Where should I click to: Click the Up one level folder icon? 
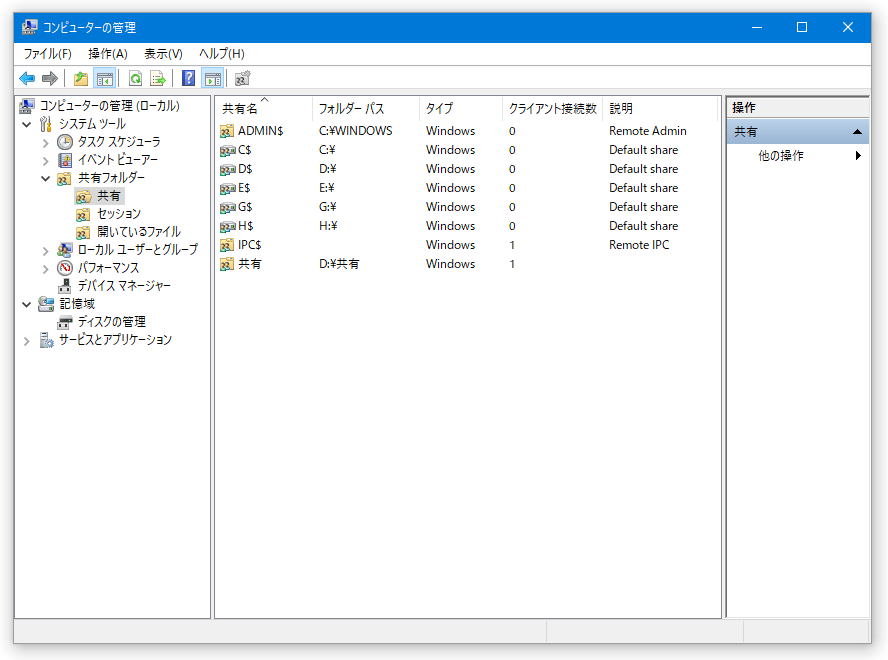coord(81,78)
